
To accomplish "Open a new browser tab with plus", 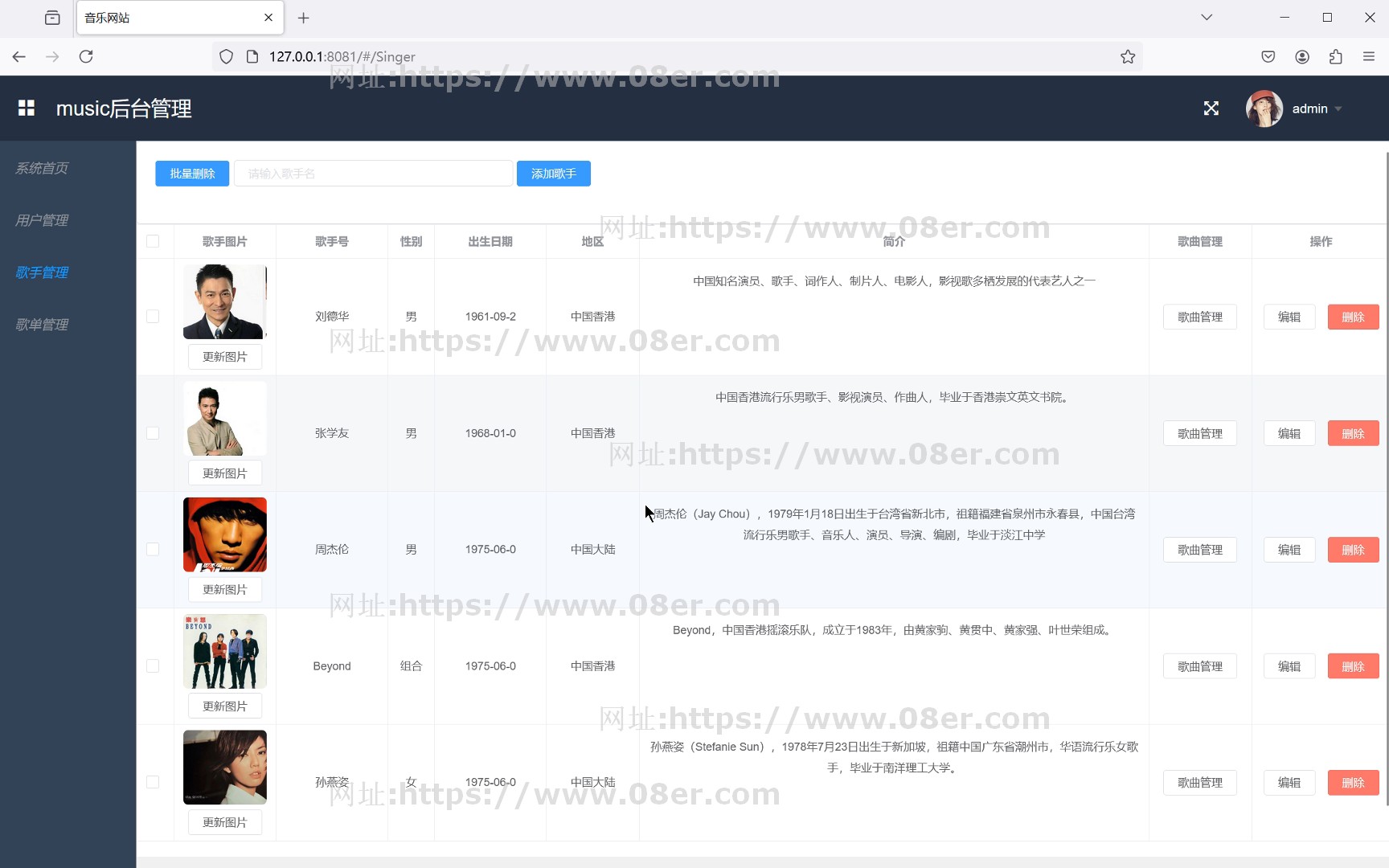I will [x=303, y=18].
